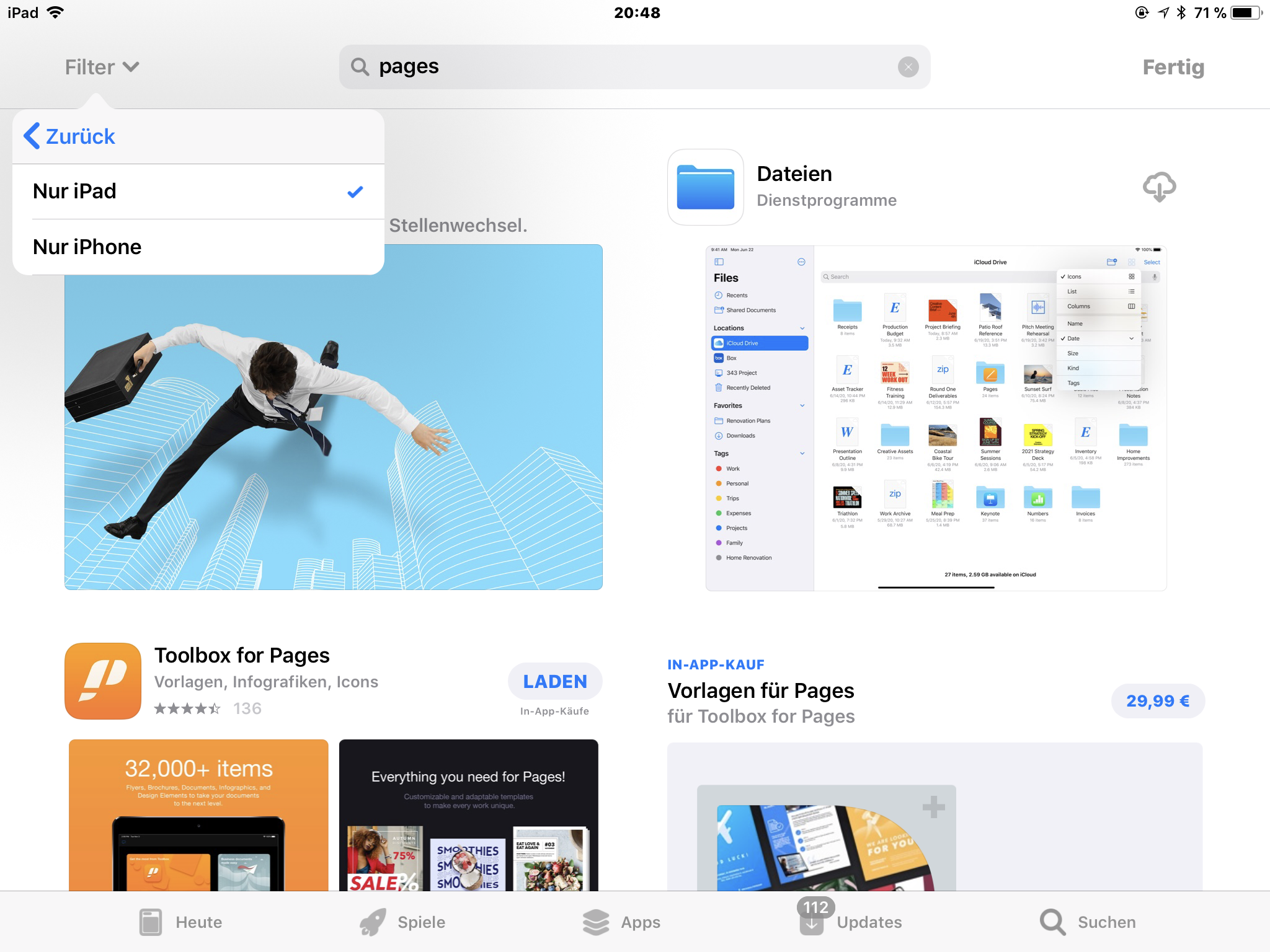
Task: Open the Updates tab with badge 112
Action: point(850,922)
